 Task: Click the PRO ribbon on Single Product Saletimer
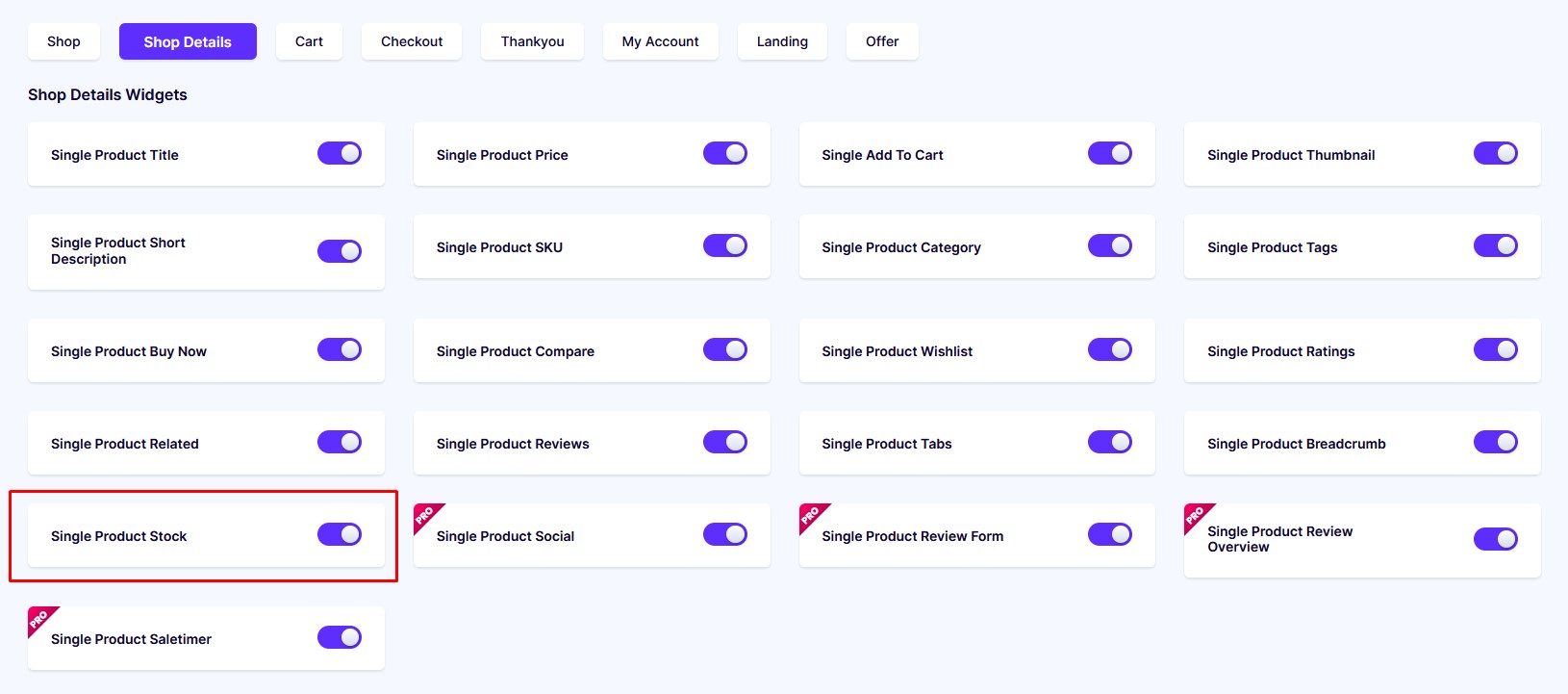(39, 619)
